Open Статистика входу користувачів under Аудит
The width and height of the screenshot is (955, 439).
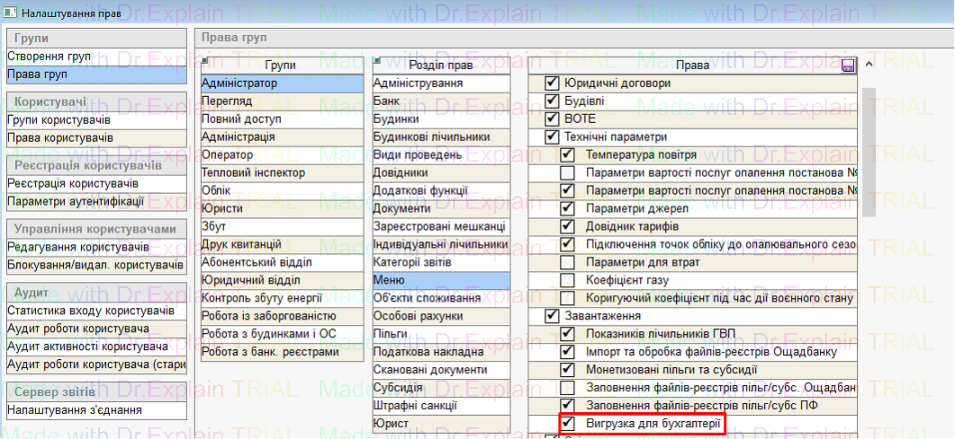pos(92,310)
